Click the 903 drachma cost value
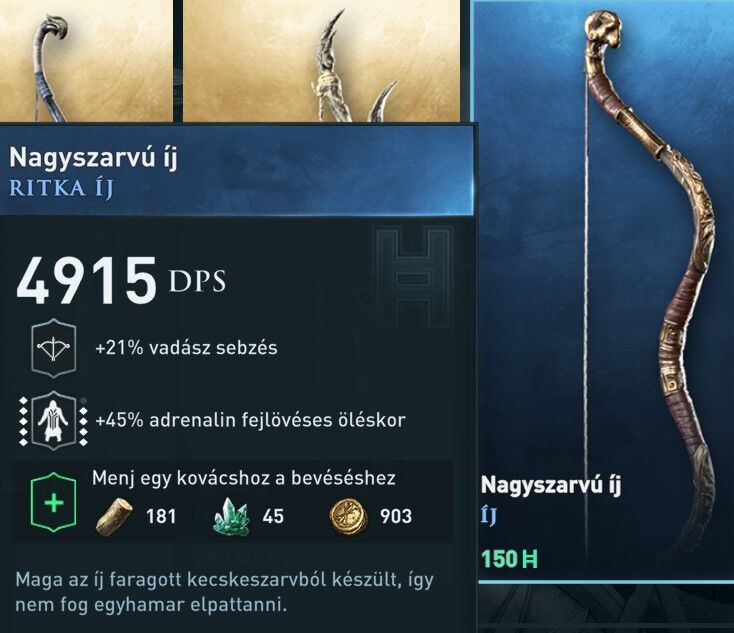This screenshot has width=734, height=633. pos(396,516)
